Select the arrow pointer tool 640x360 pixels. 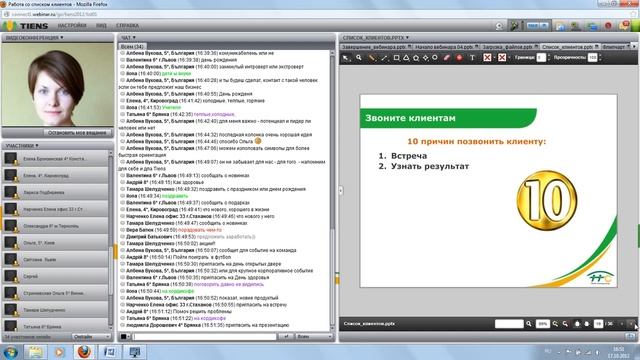pos(346,58)
